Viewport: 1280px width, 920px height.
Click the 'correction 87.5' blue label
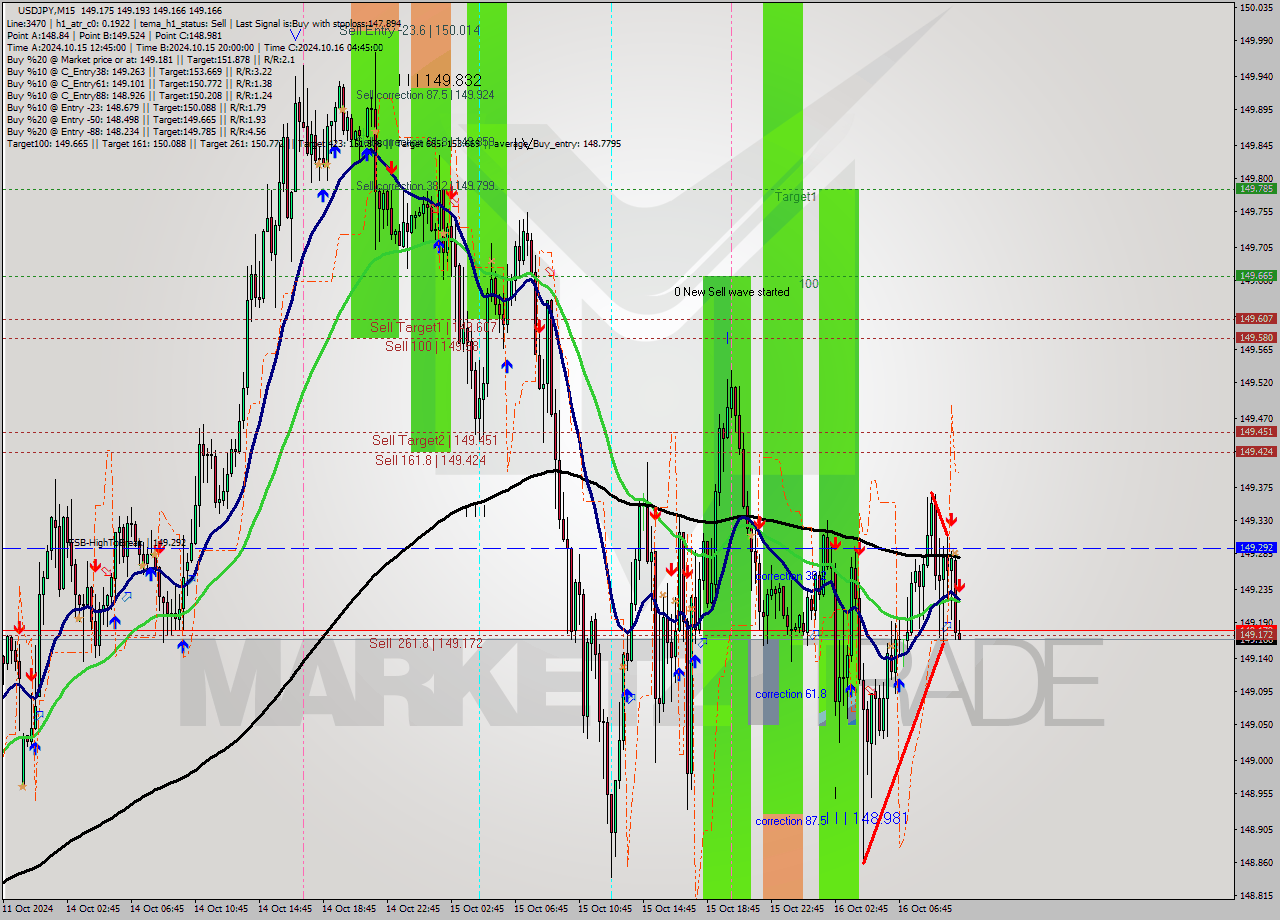(791, 821)
